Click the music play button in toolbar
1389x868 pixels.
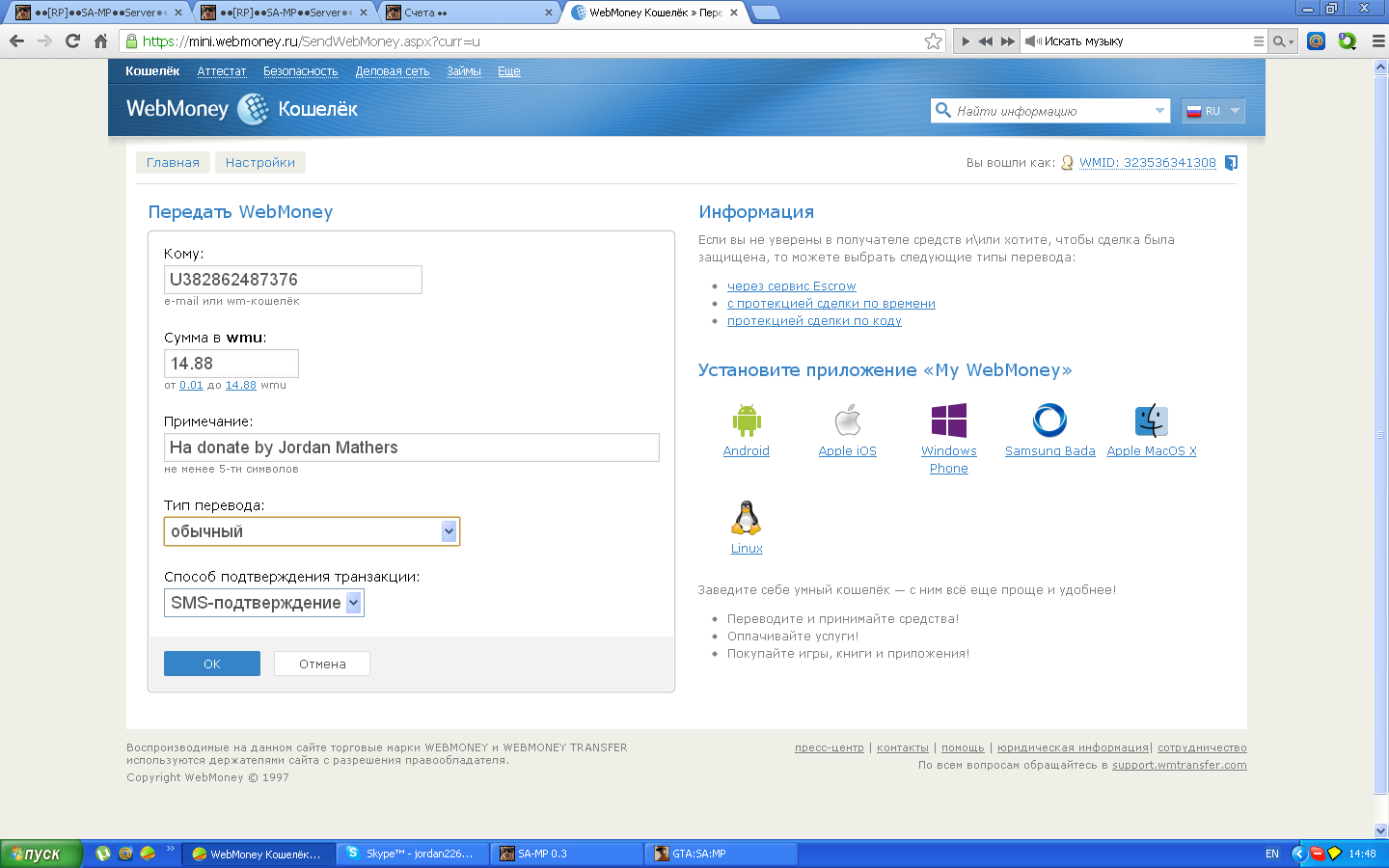(x=966, y=41)
